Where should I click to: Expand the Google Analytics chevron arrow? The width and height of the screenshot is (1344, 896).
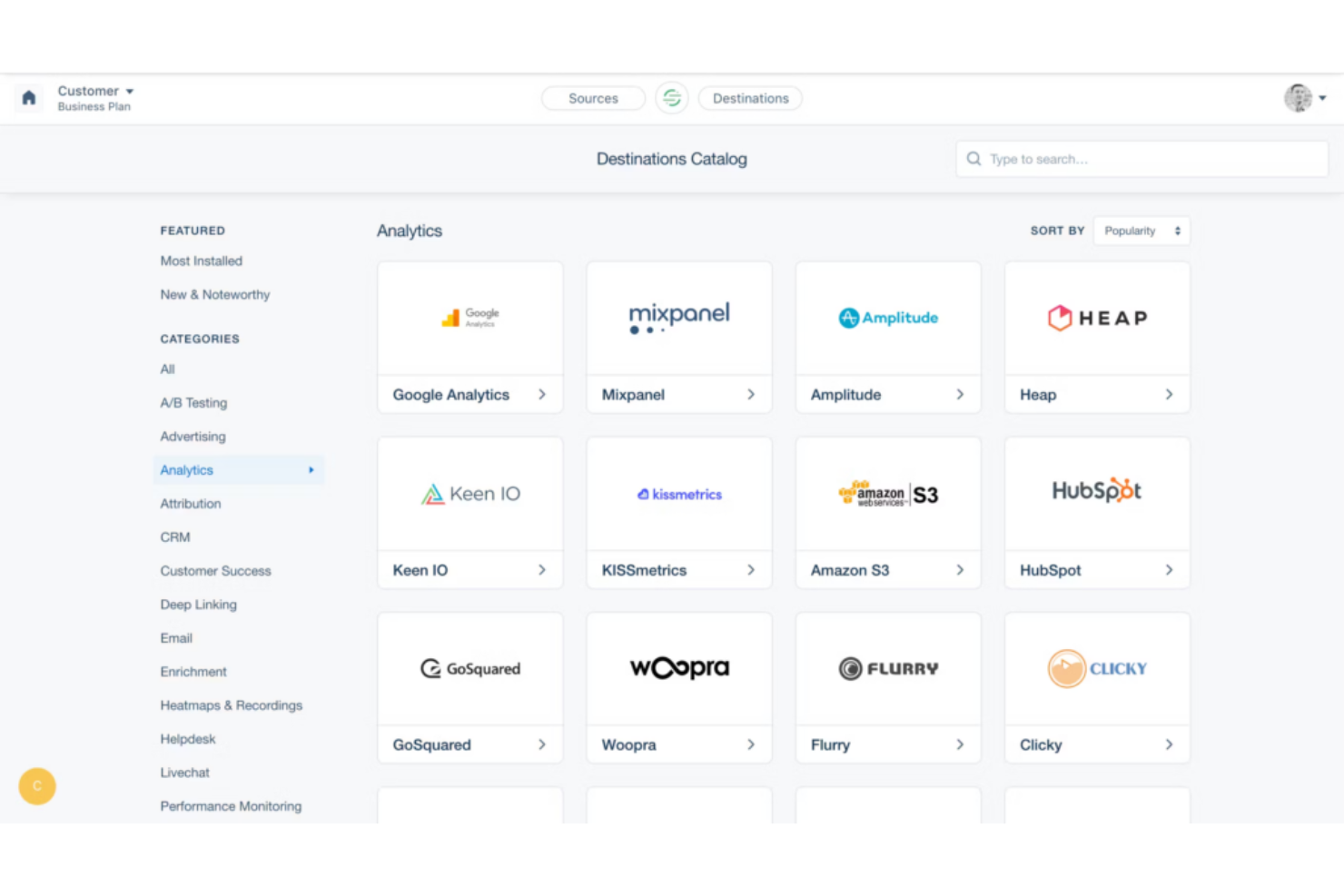tap(542, 395)
